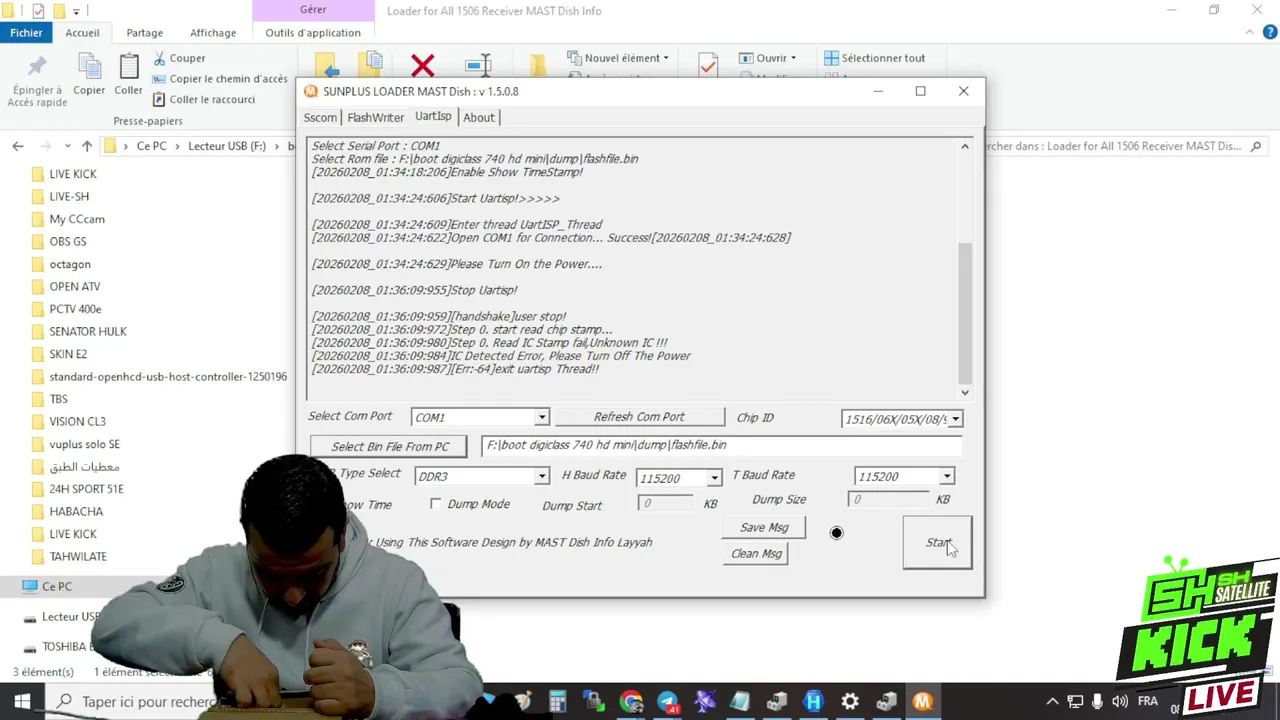
Task: Open the Sscom tab in Sunplus Loader
Action: click(x=320, y=117)
